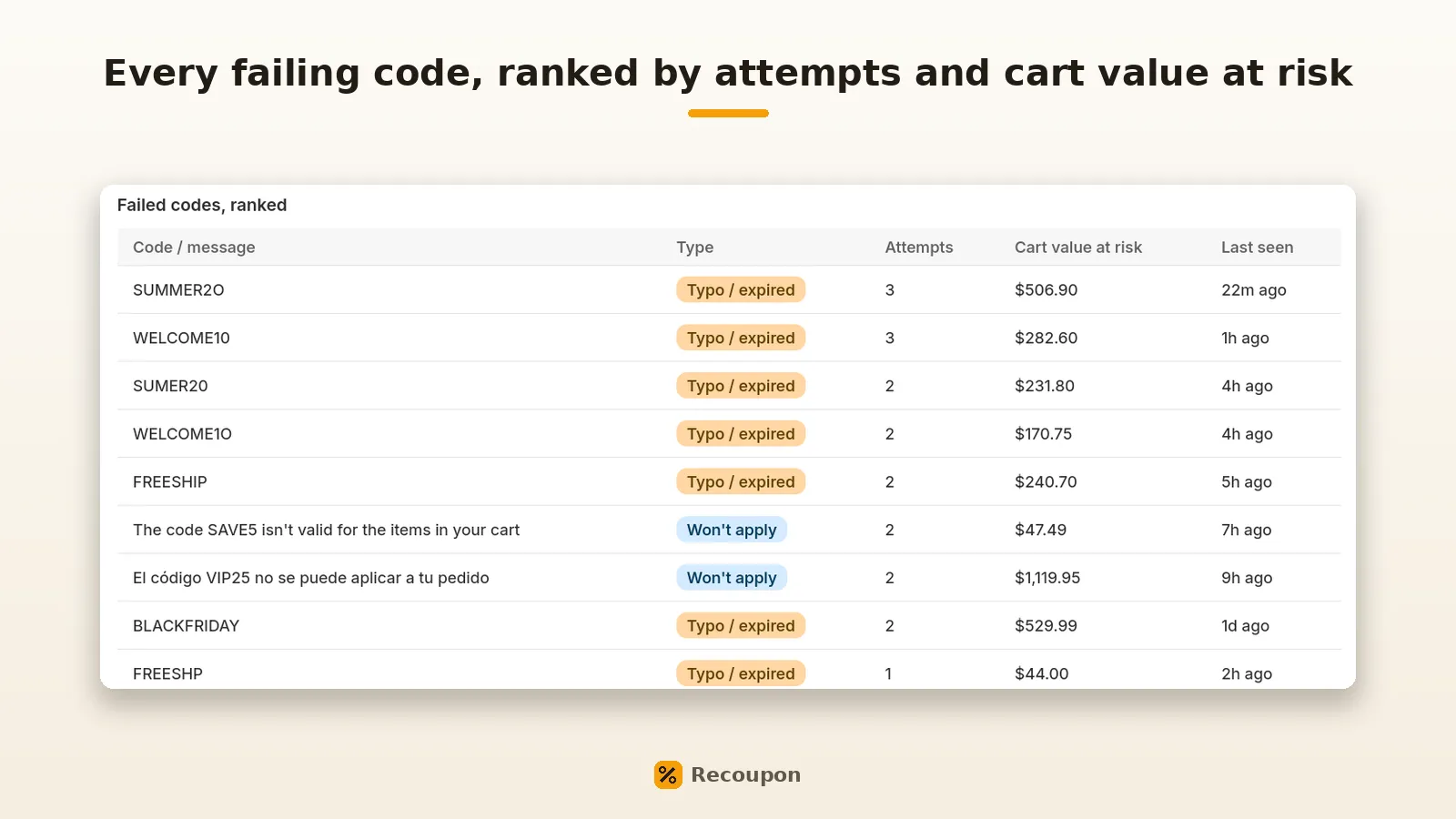Click the 1d ago timestamp
The image size is (1456, 819).
[1245, 626]
